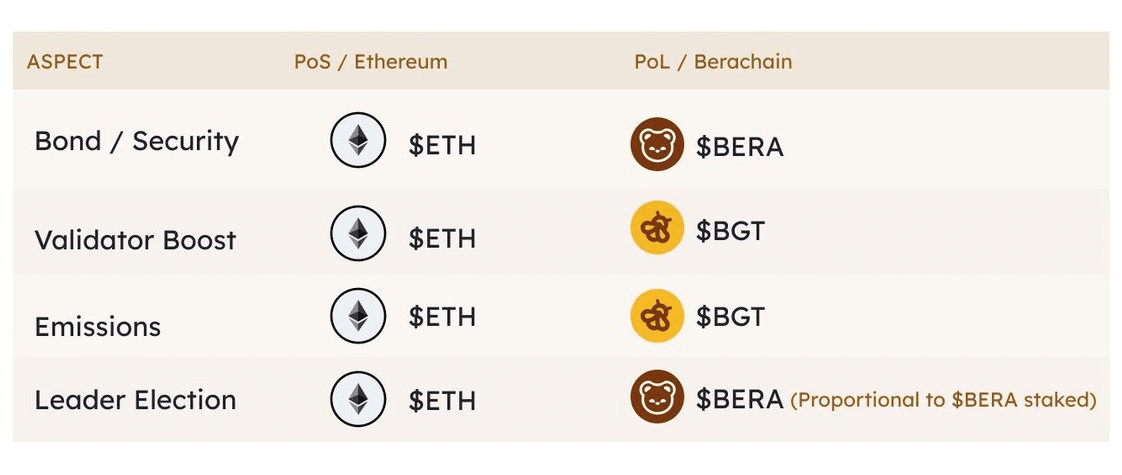This screenshot has width=1122, height=475.
Task: Click the Ethereum icon in Bond / Security row
Action: pyautogui.click(x=357, y=143)
